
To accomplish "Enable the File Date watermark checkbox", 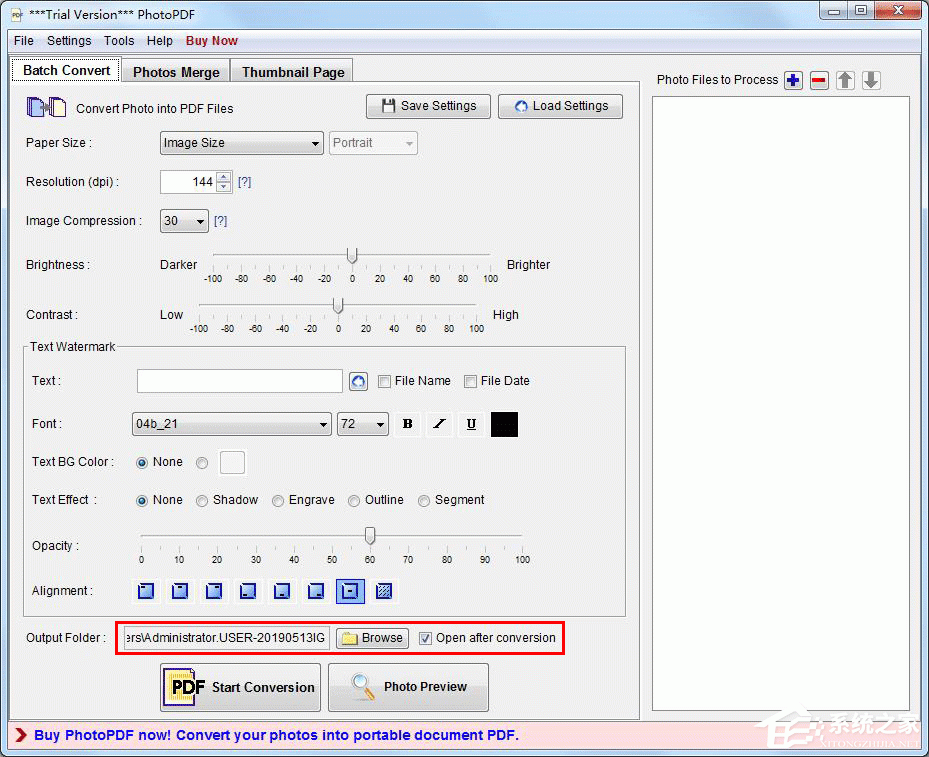I will (470, 381).
